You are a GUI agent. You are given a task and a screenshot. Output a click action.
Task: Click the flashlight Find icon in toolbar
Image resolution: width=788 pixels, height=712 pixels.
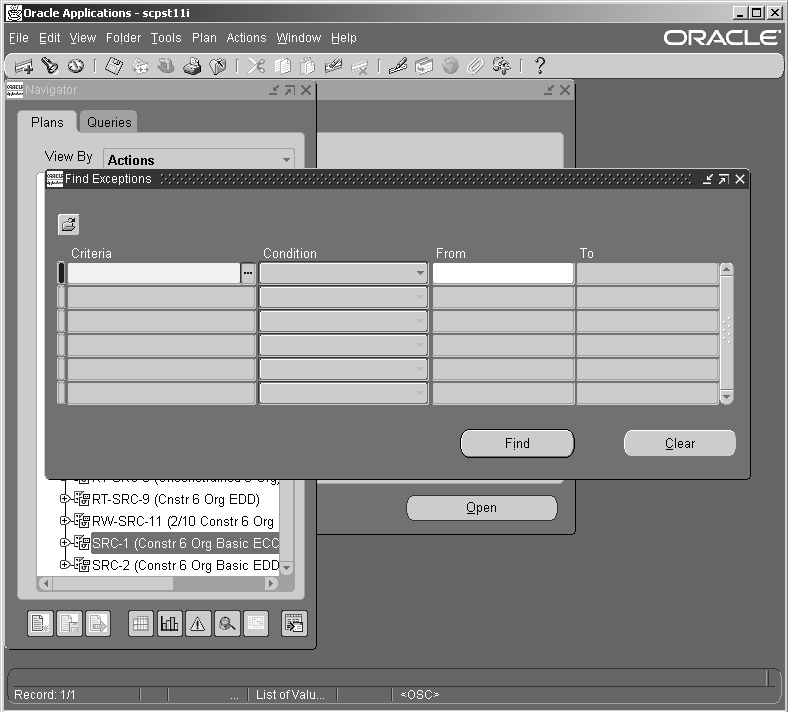50,66
